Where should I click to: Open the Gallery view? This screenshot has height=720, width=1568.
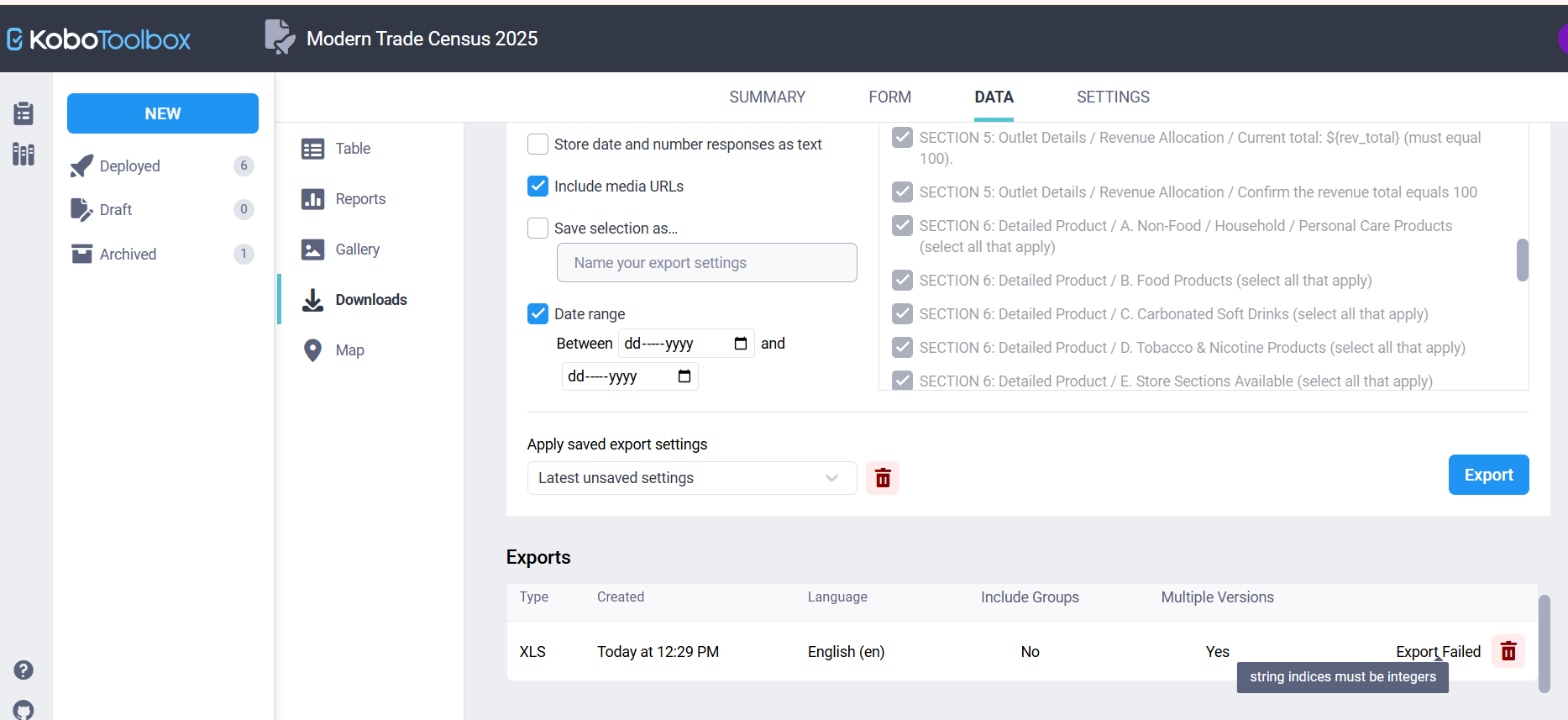pos(357,250)
